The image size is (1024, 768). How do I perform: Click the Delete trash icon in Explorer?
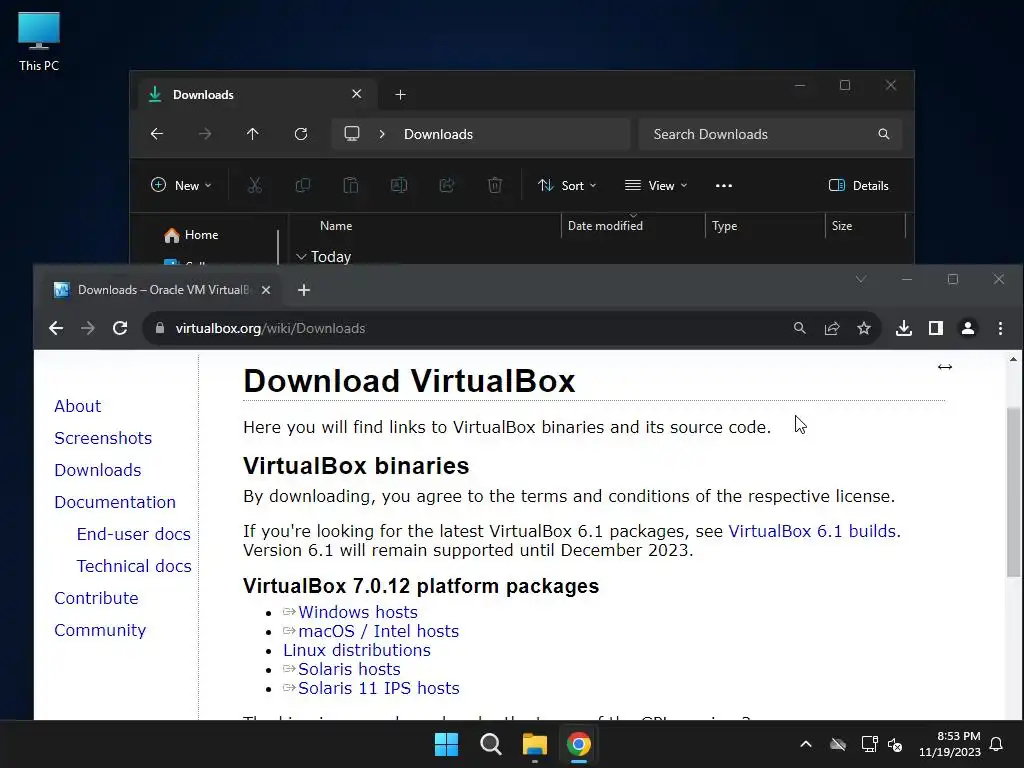[x=495, y=185]
